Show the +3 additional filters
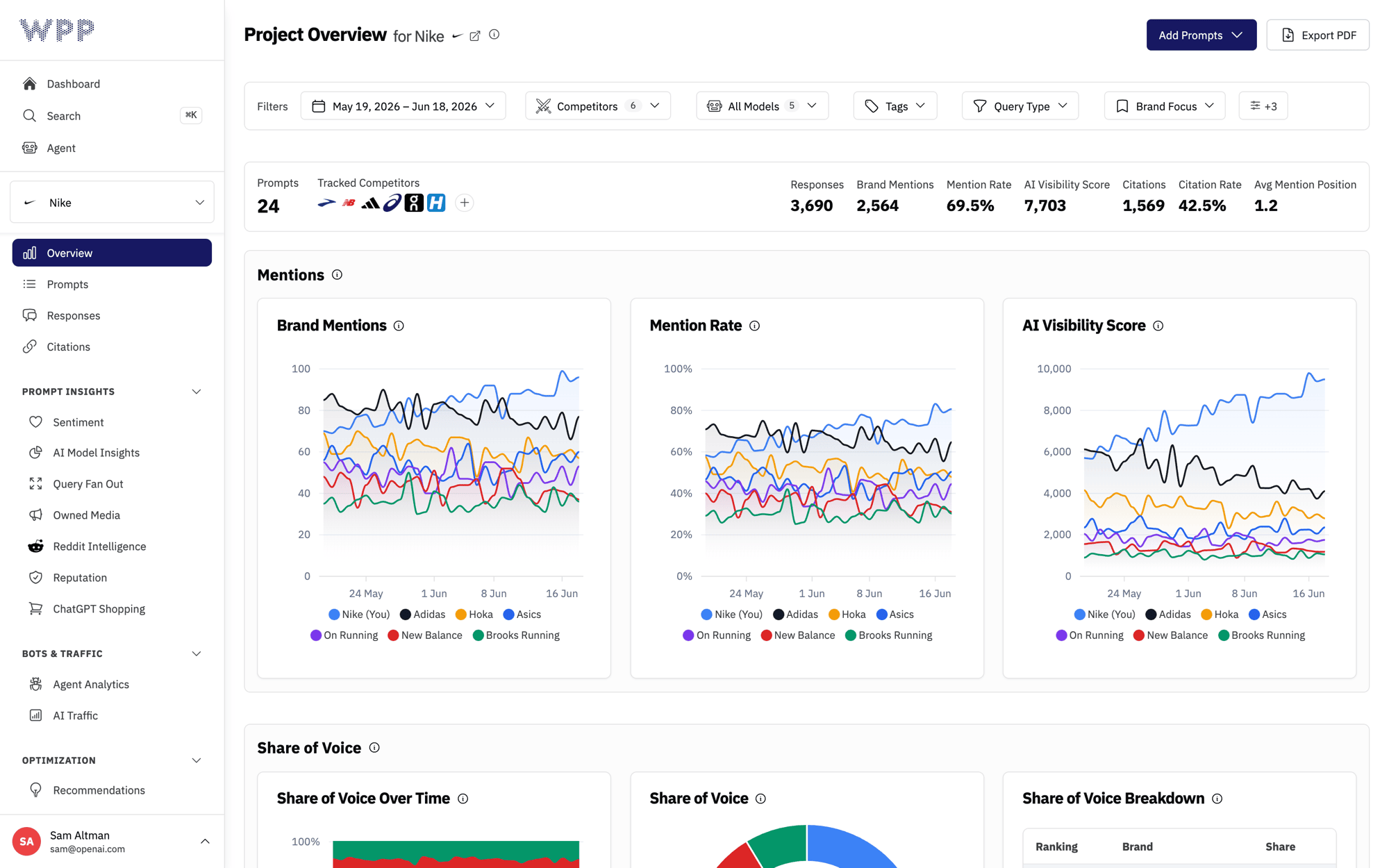The image size is (1389, 868). coord(1263,106)
